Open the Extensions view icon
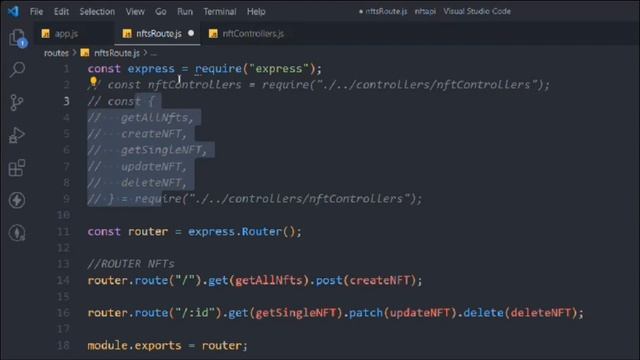Viewport: 640px width, 360px height. (17, 168)
